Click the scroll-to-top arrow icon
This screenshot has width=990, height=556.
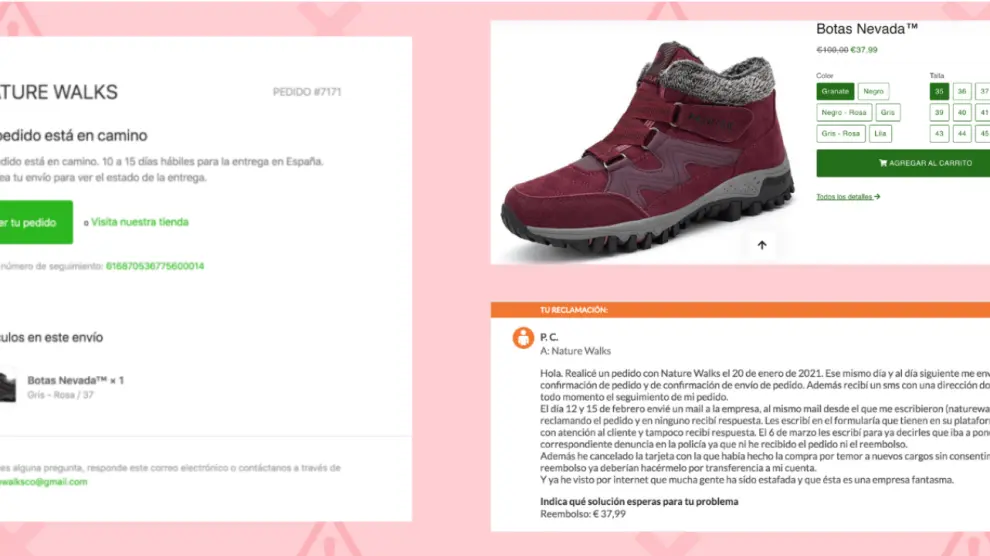(x=761, y=245)
